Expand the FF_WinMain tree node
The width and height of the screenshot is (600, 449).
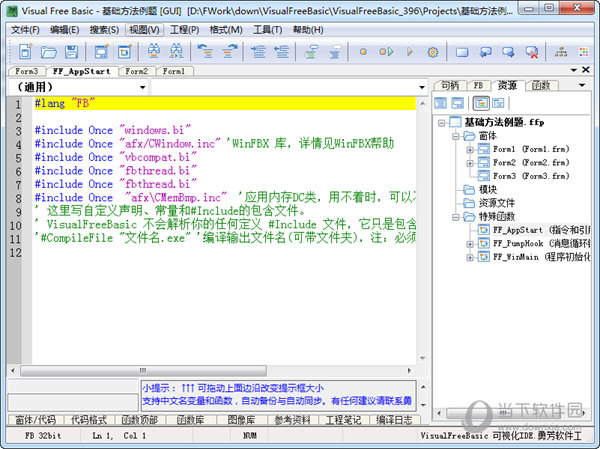pyautogui.click(x=470, y=257)
